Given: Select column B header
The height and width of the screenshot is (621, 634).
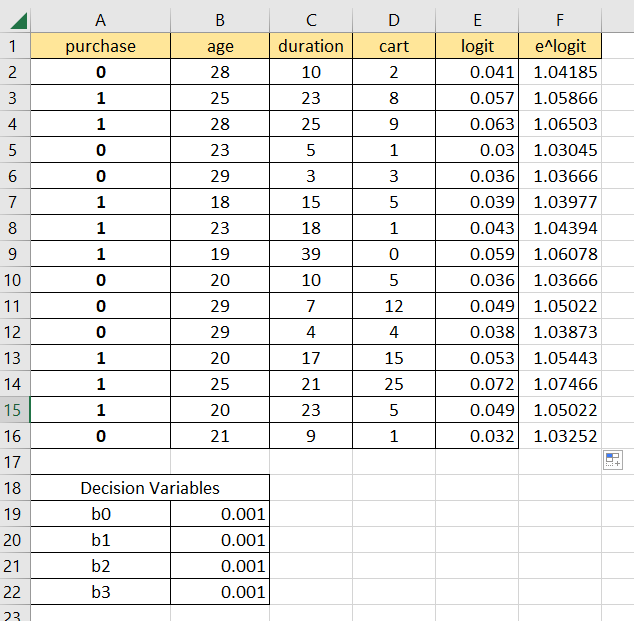Looking at the screenshot, I should pyautogui.click(x=220, y=20).
